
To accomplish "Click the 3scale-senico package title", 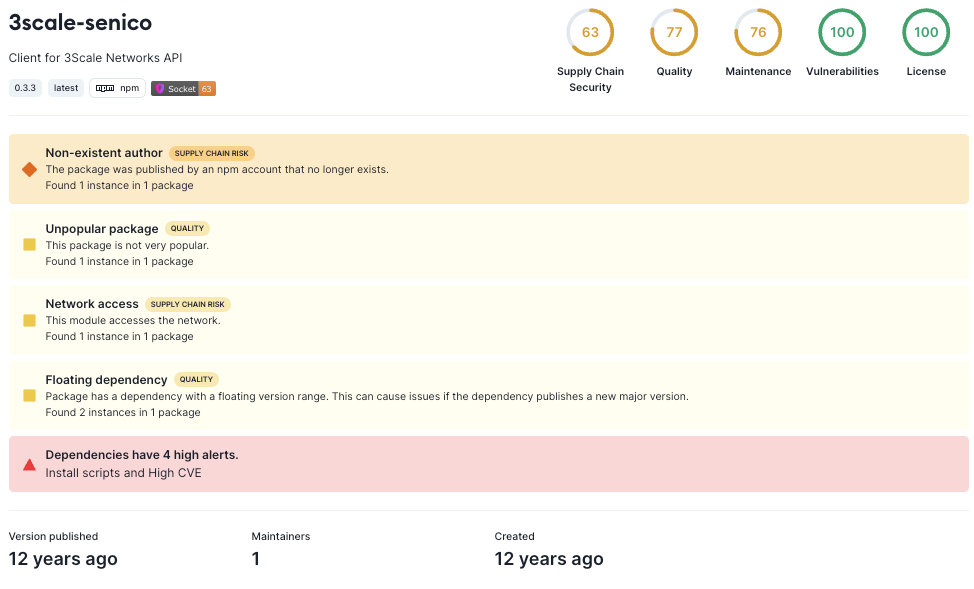I will pyautogui.click(x=80, y=22).
